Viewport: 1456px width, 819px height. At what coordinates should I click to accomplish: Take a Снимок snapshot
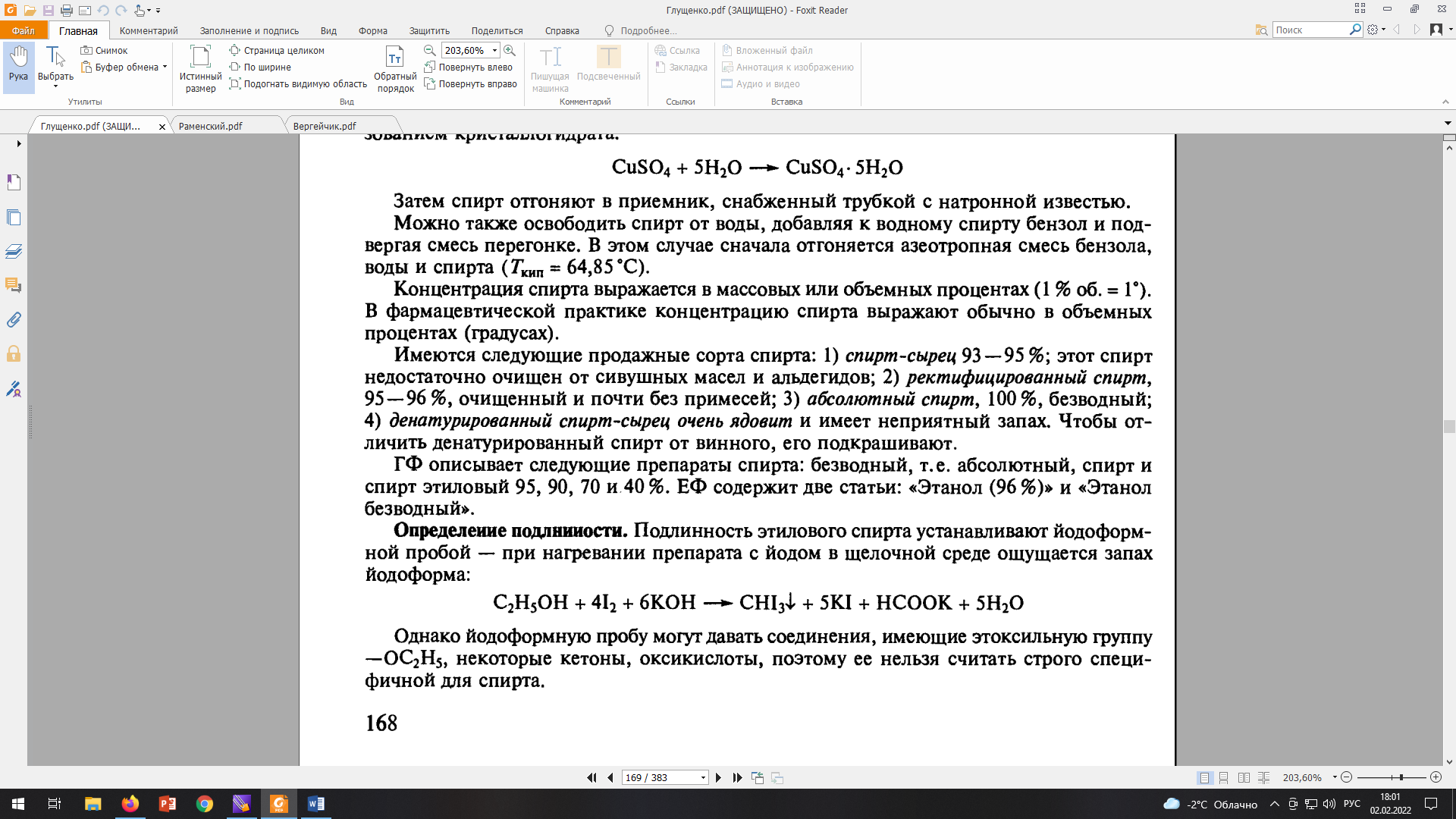tap(105, 50)
